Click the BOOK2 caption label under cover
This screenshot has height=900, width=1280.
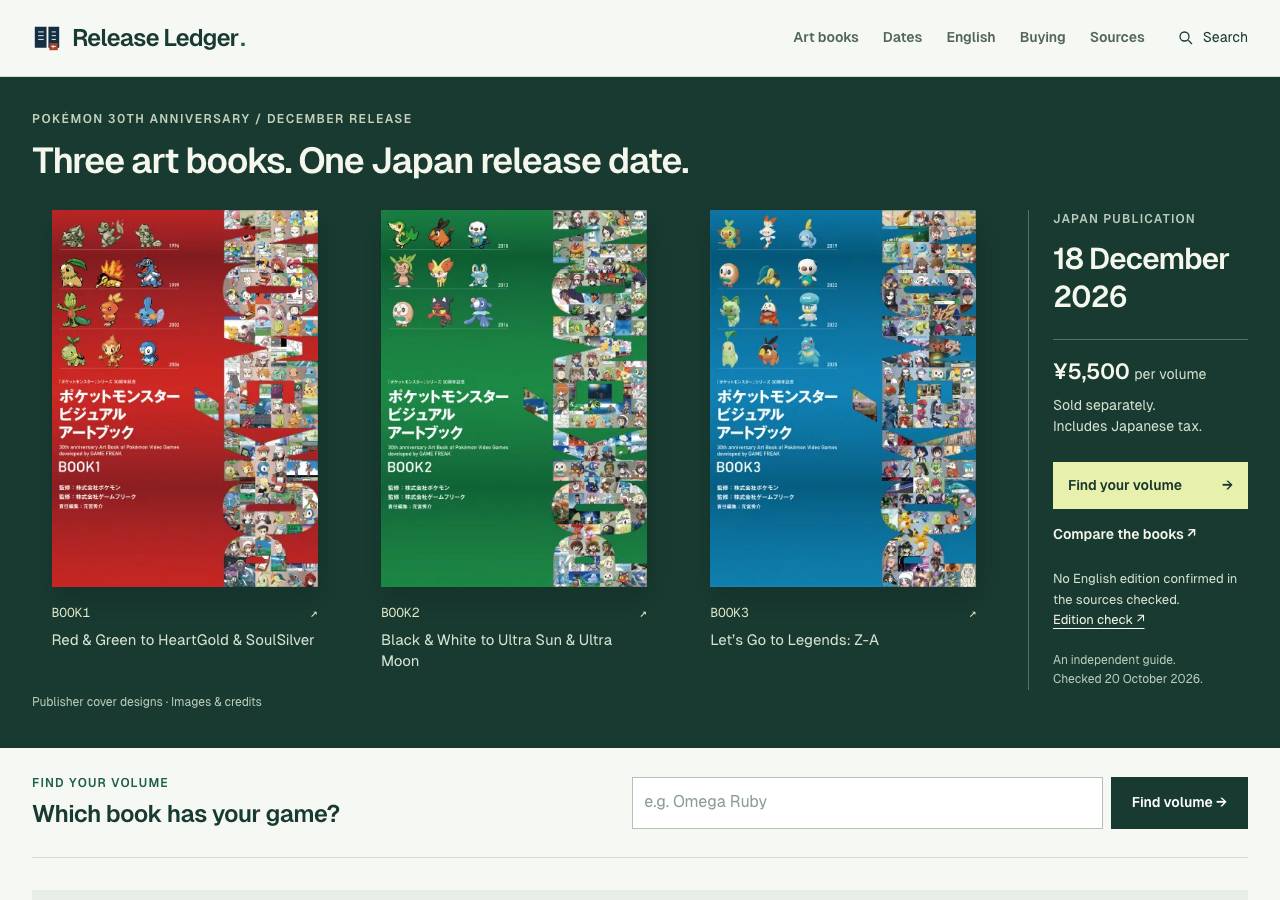coord(400,613)
